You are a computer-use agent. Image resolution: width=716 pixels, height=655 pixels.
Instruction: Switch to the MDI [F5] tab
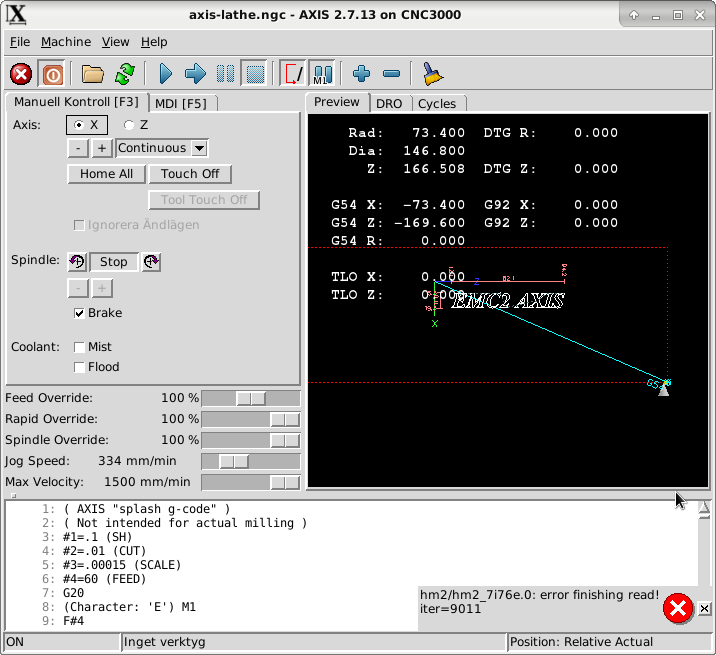point(181,104)
